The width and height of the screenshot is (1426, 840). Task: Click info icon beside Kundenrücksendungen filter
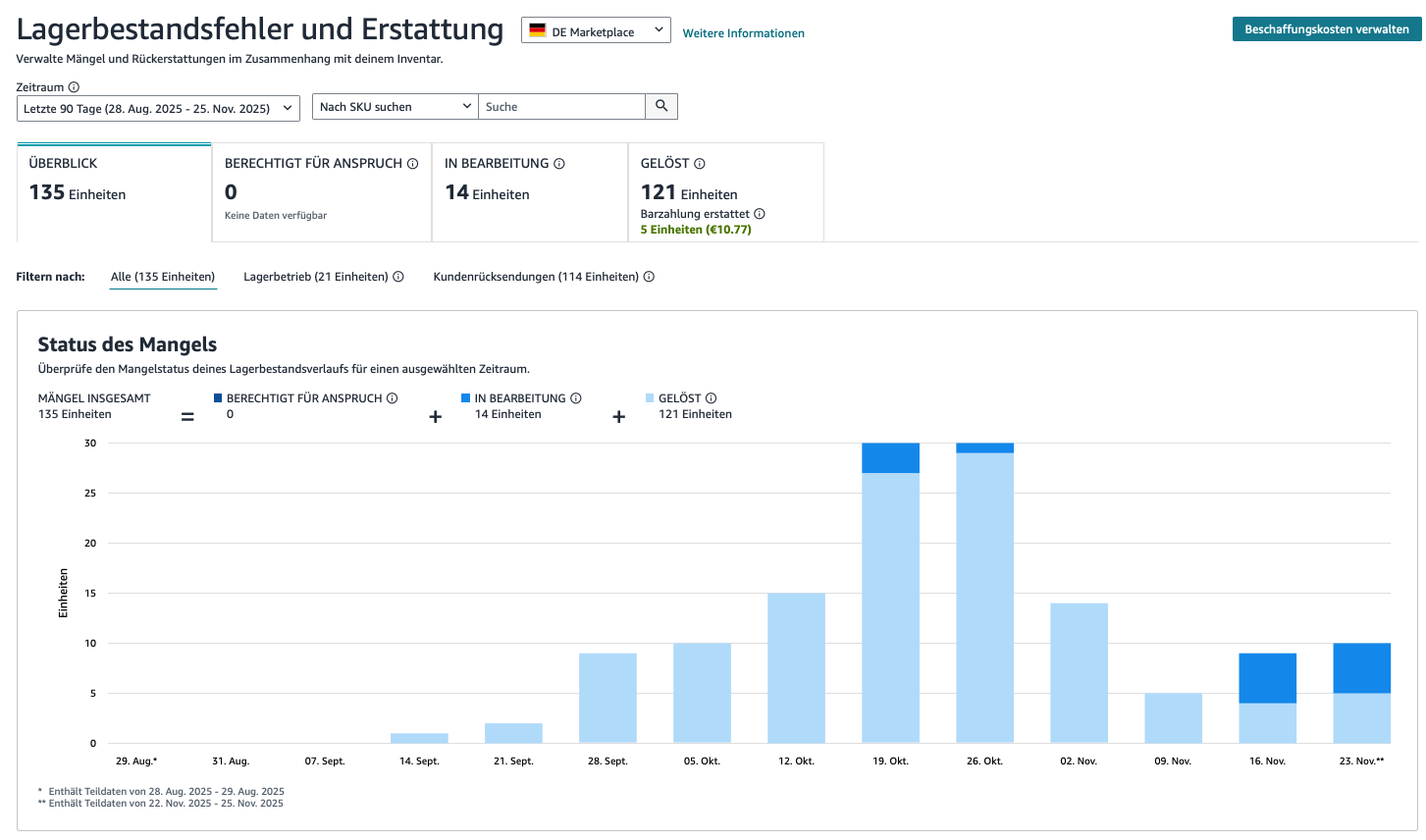coord(649,277)
